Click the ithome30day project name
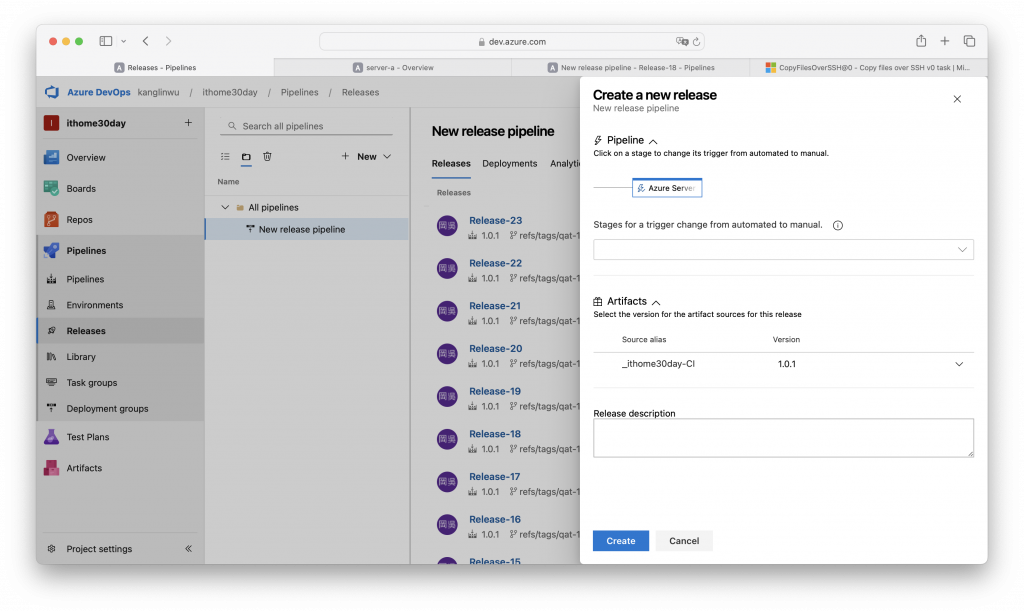Screen dimensions: 1024x612 [96, 123]
